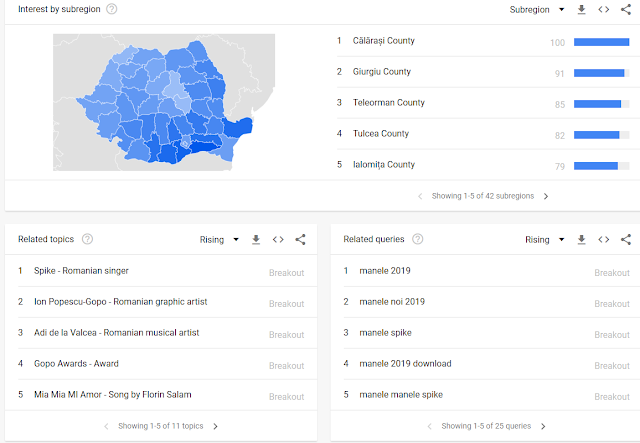Embed the Interest by subregion widget
Screen dimensions: 640x443
(x=604, y=9)
